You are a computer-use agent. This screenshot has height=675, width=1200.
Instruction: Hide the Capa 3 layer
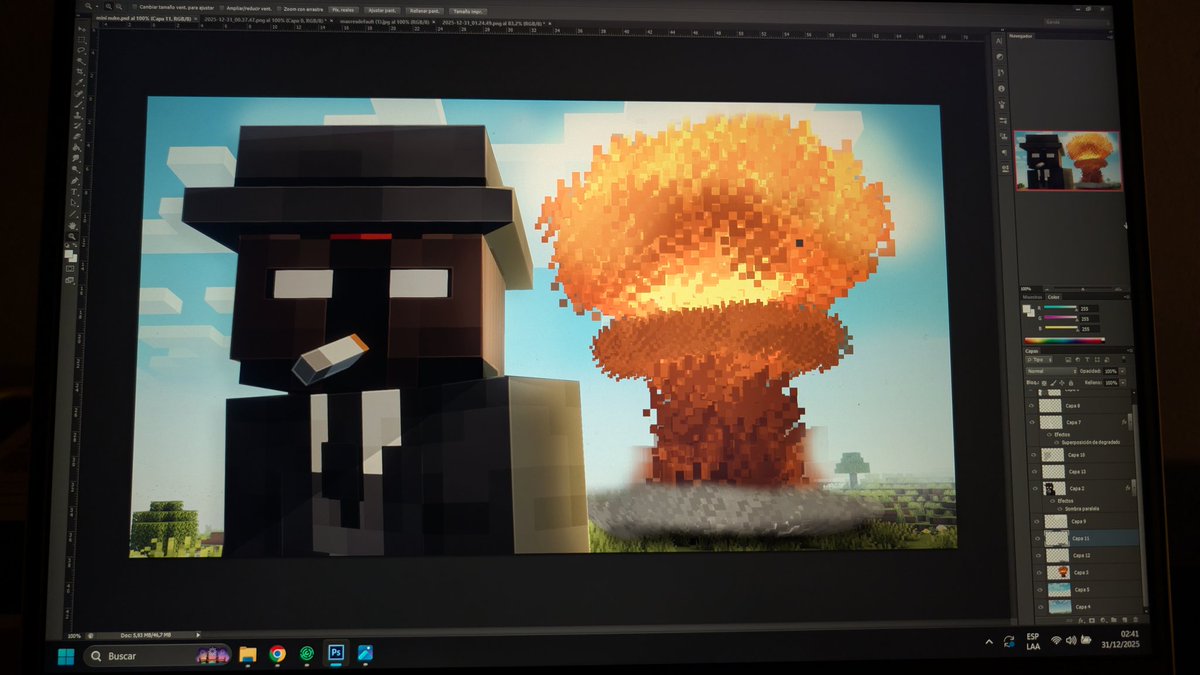[1033, 572]
